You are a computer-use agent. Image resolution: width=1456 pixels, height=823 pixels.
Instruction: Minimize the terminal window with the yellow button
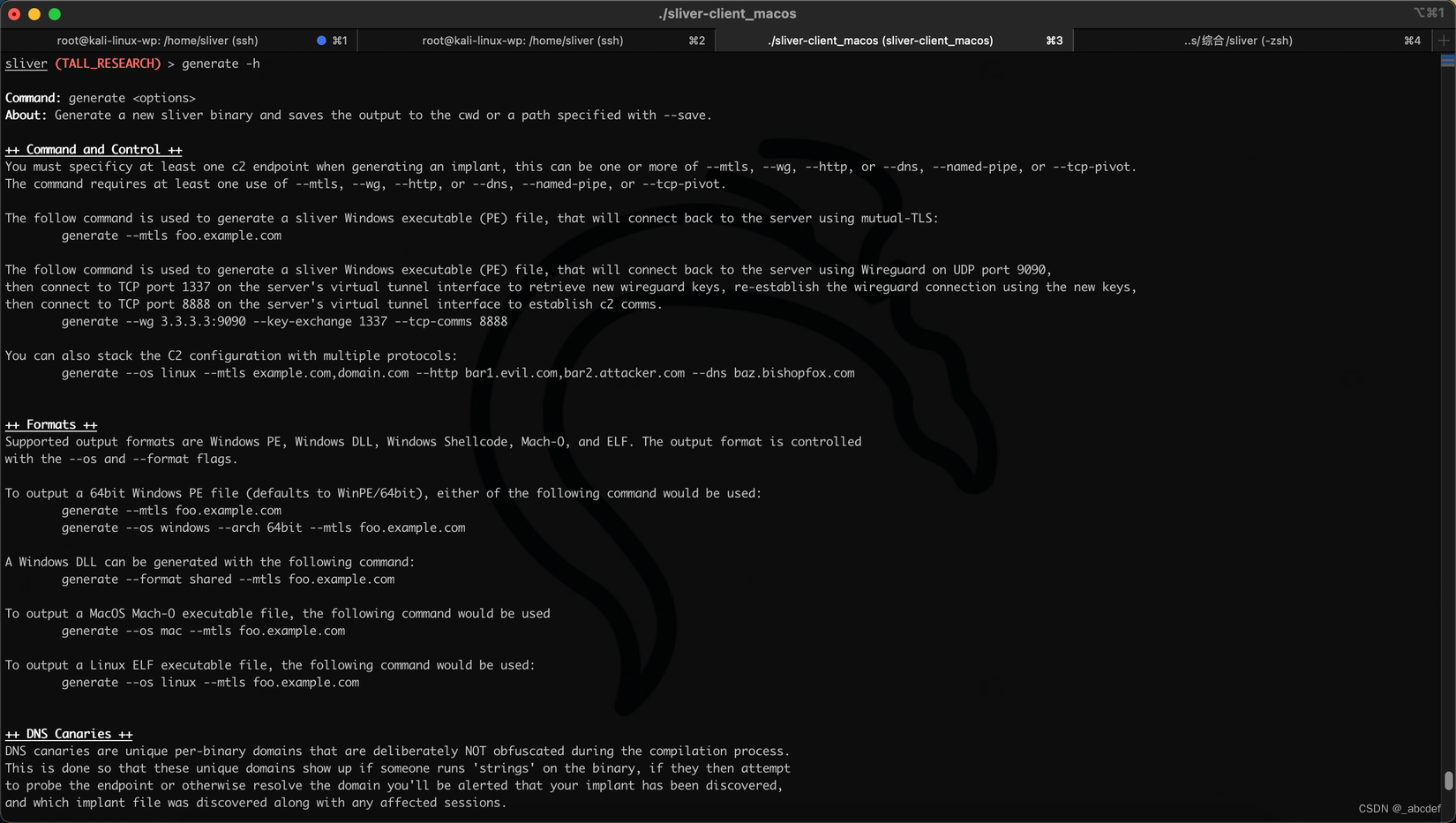point(34,14)
